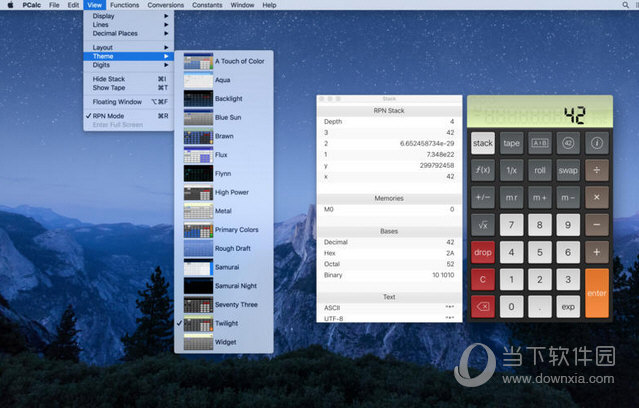639x408 pixels.
Task: Expand the Layout submenu
Action: tap(128, 47)
